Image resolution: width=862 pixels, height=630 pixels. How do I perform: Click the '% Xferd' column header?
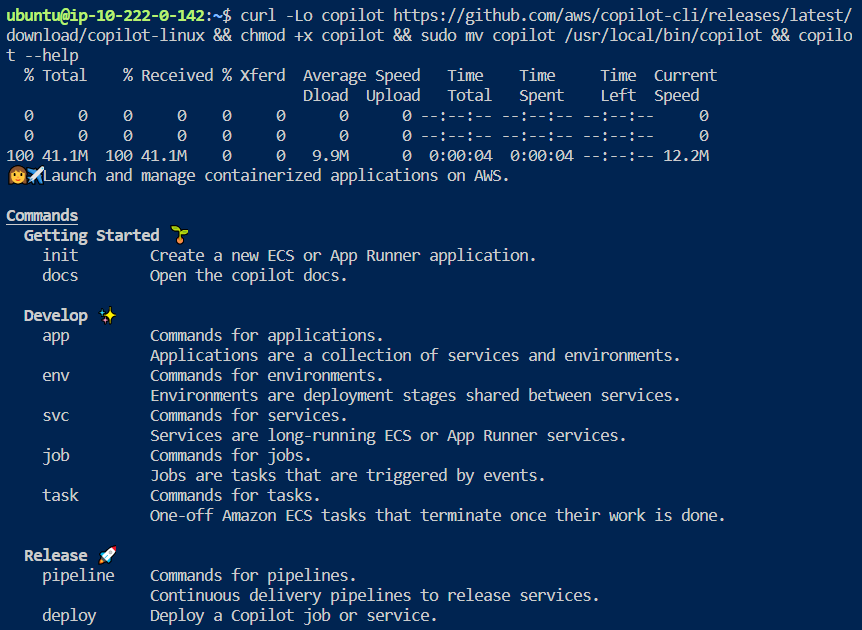click(x=253, y=75)
